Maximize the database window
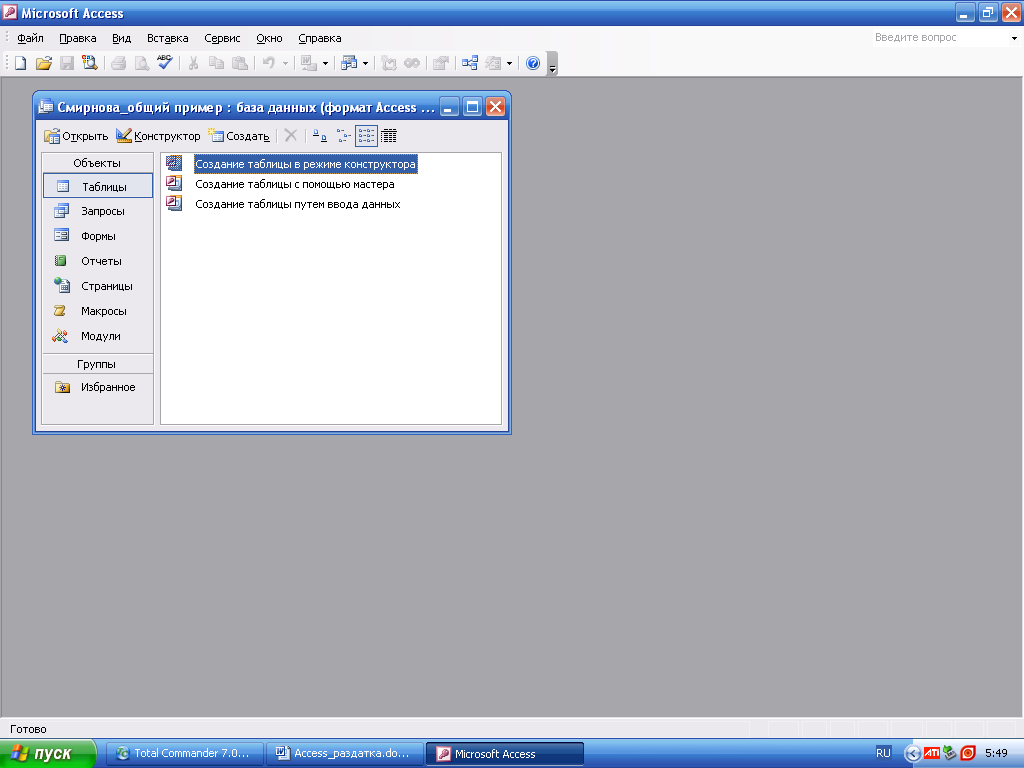 click(x=472, y=106)
